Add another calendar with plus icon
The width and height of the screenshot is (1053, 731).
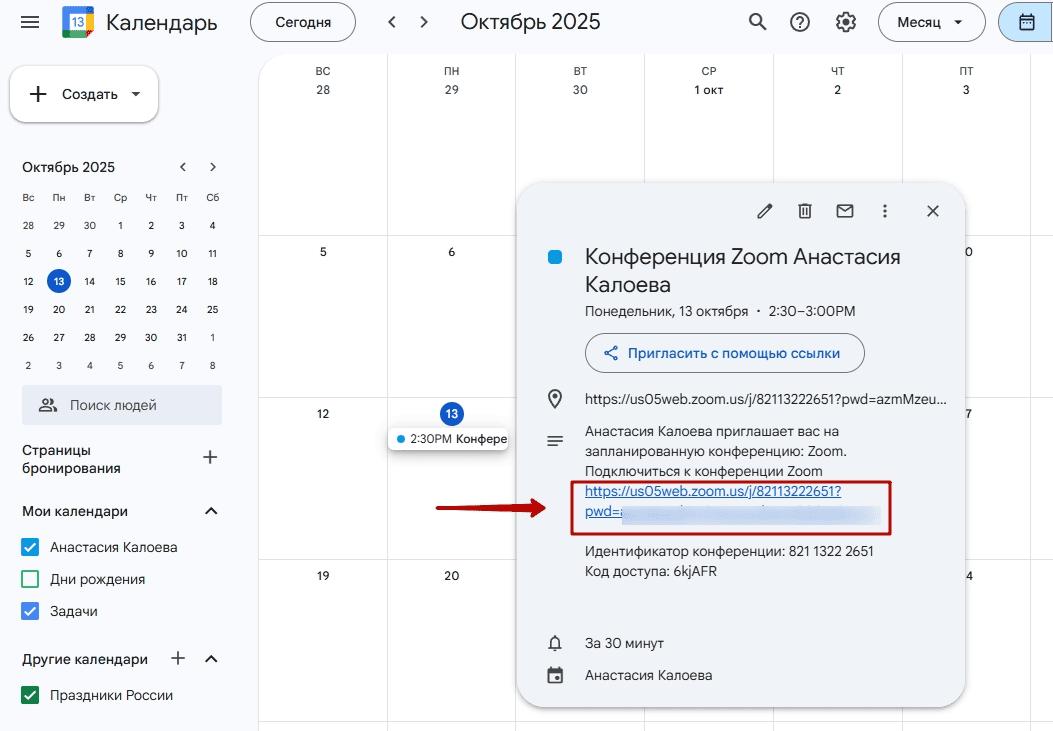[x=178, y=659]
